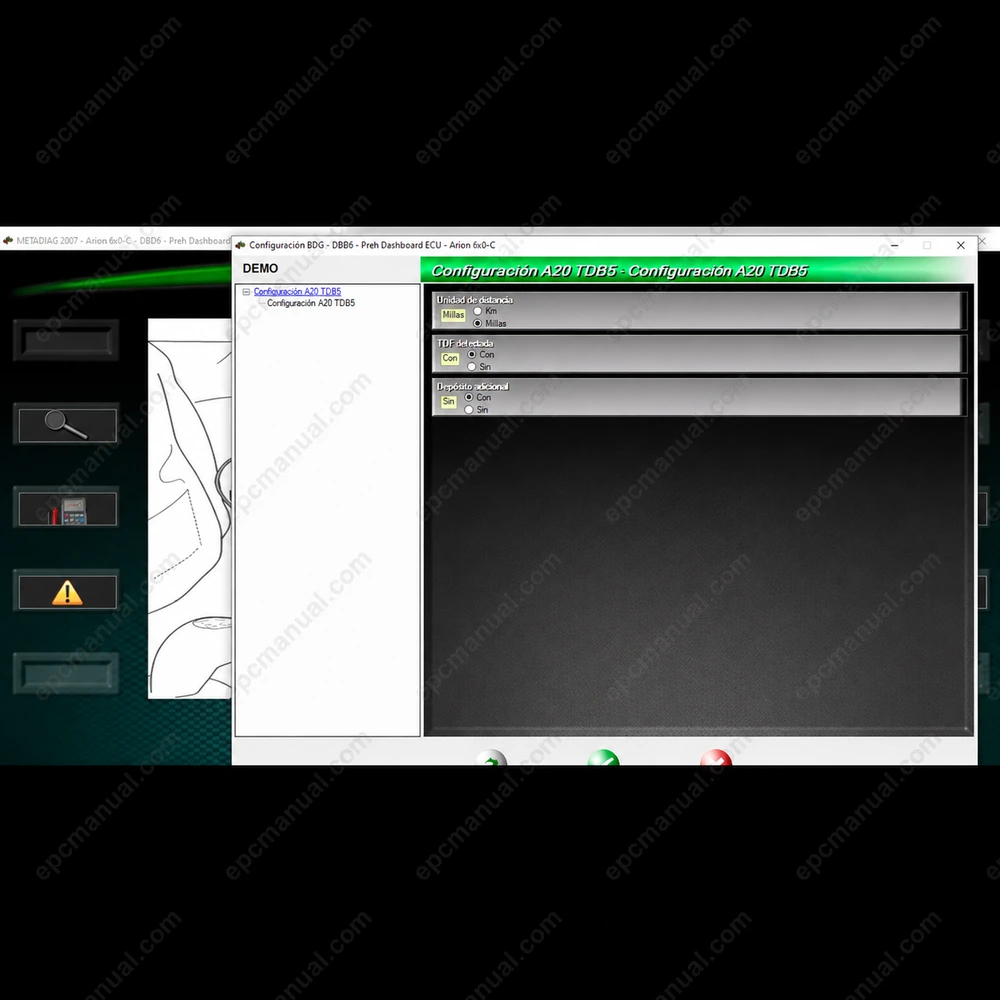The width and height of the screenshot is (1000, 1000).
Task: Click the tractor cab drawing in METADIAG
Action: pyautogui.click(x=189, y=508)
